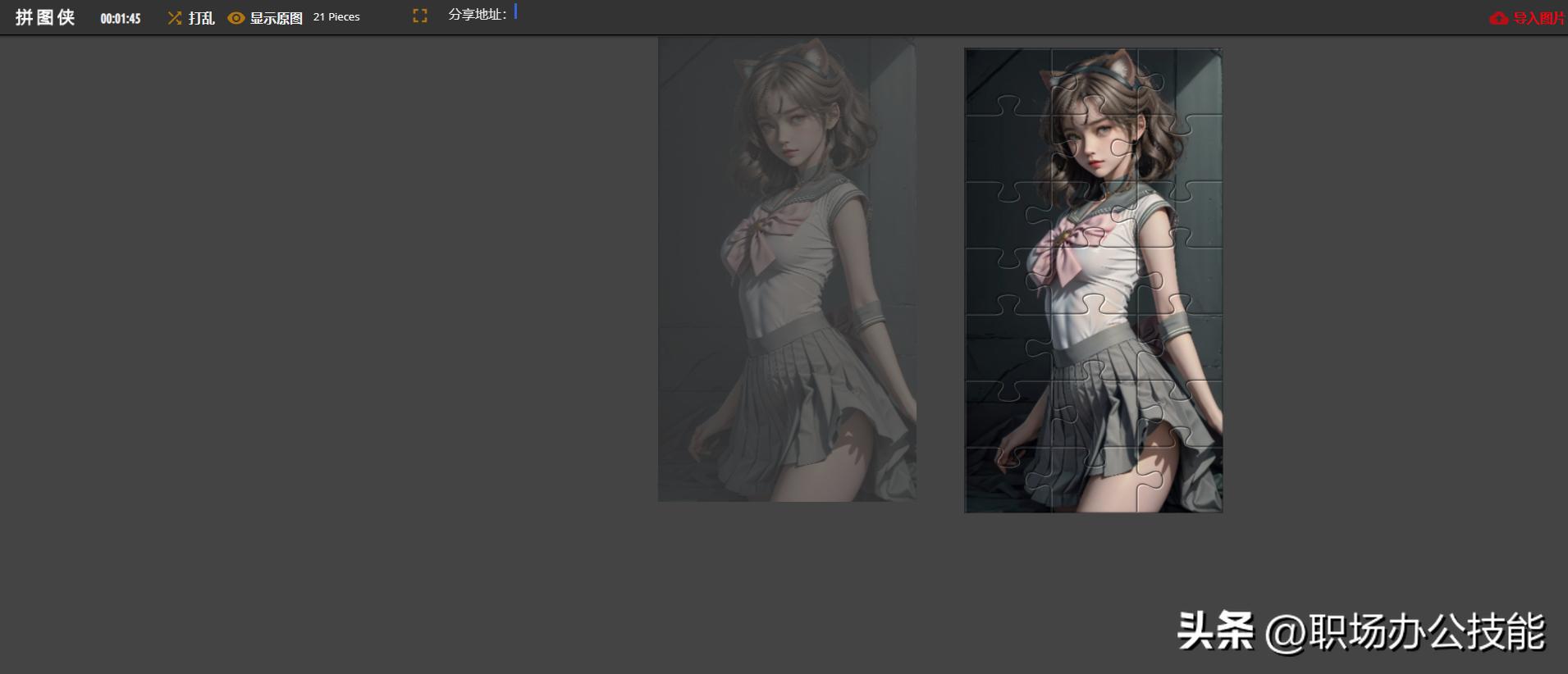Click the 00:01:45 timer display
Viewport: 1568px width, 674px height.
click(x=121, y=18)
